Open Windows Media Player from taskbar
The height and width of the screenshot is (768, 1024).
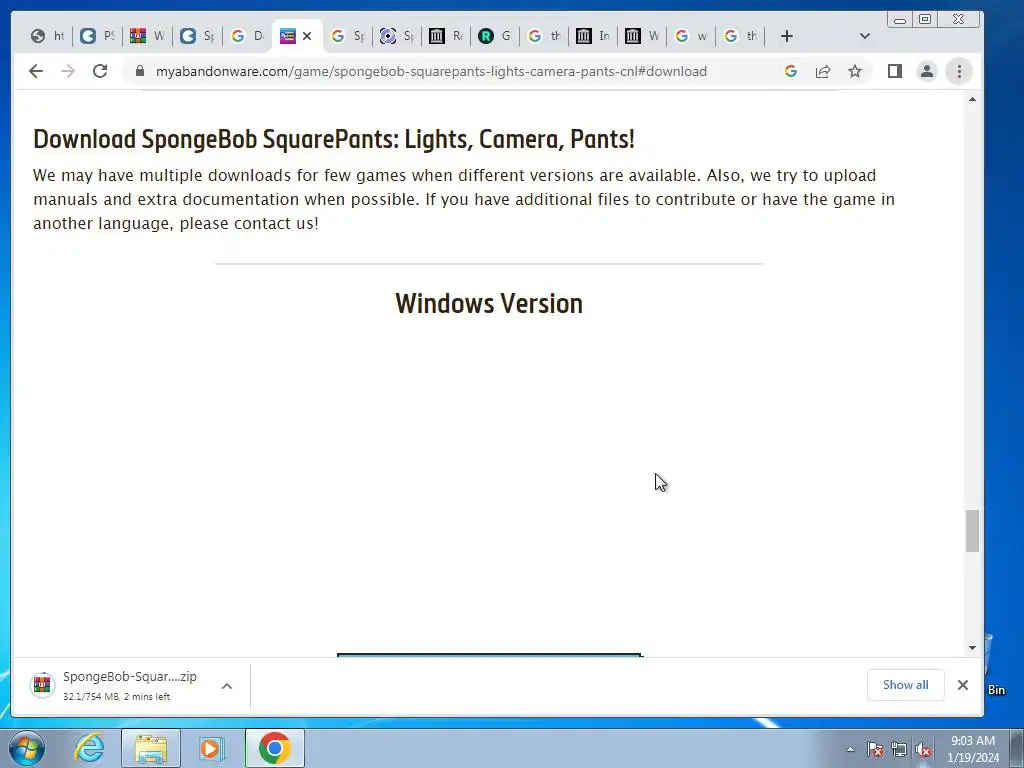click(212, 748)
